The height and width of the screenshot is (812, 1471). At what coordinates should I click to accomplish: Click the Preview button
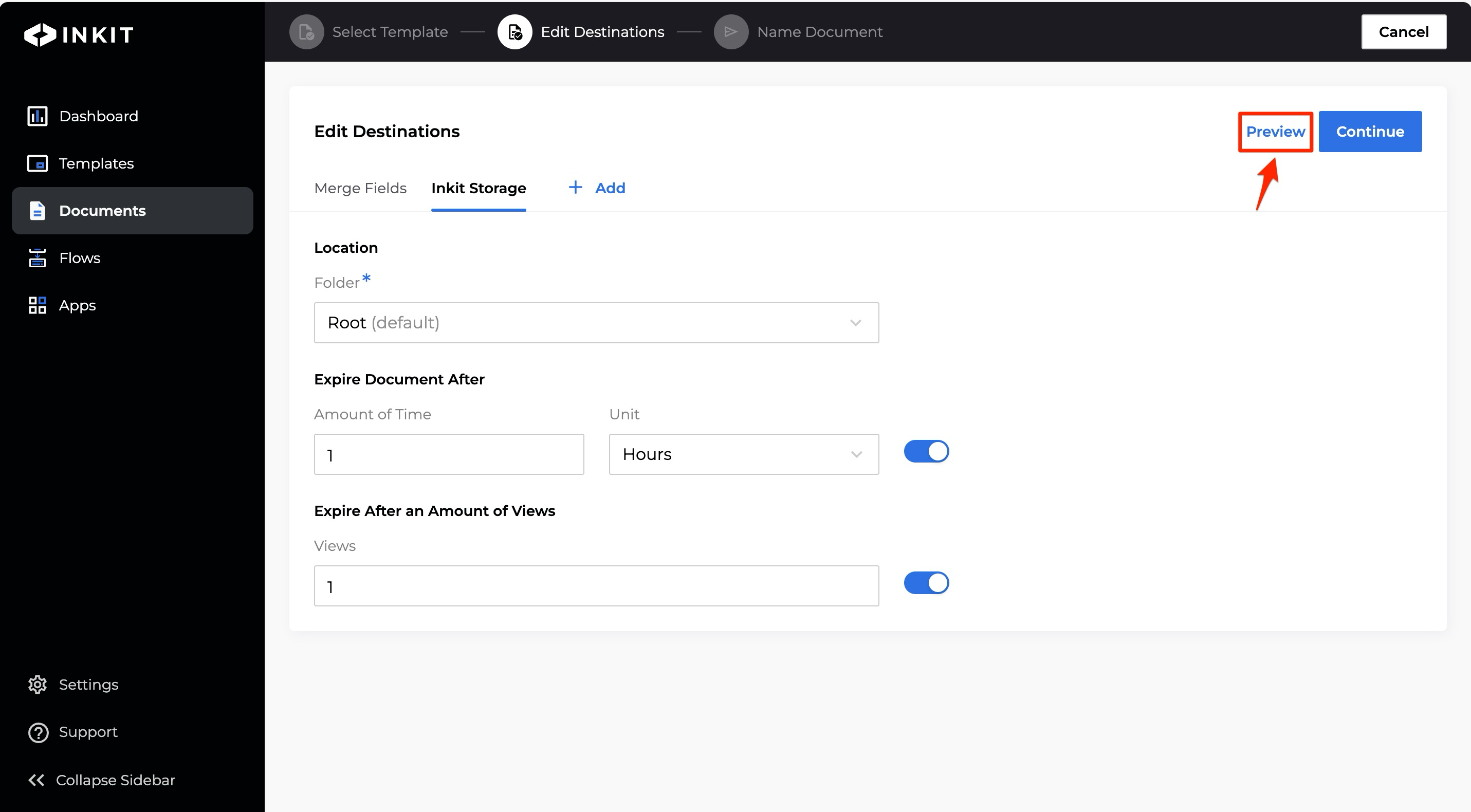(x=1275, y=132)
